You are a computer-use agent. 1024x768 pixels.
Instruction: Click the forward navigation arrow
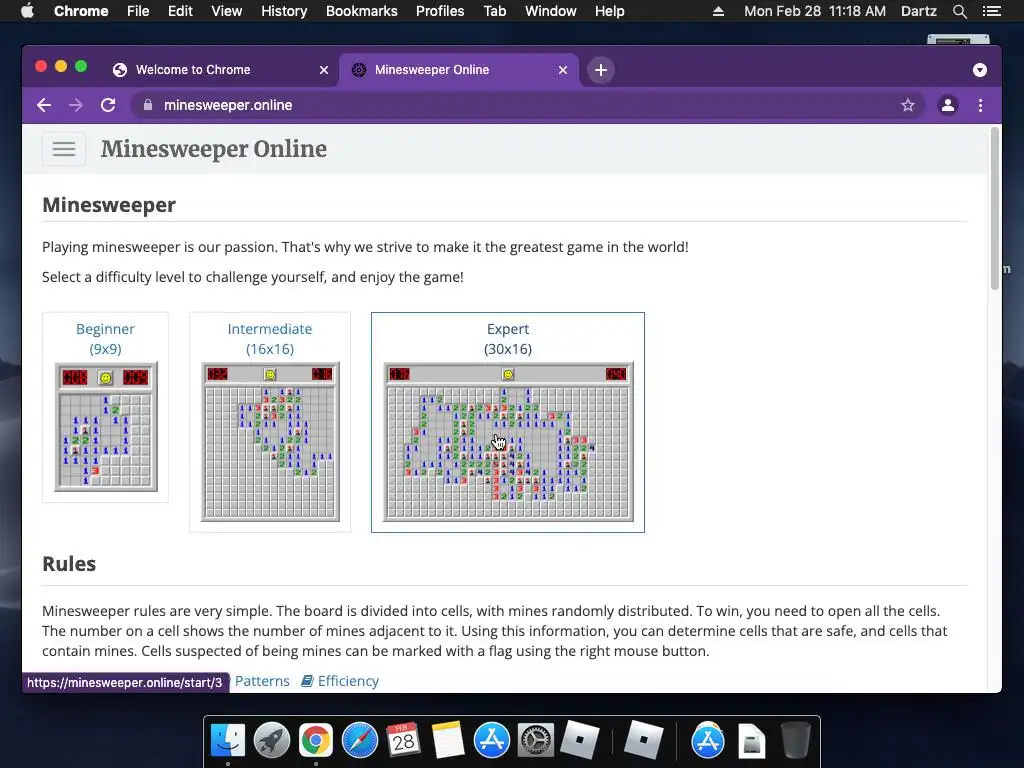point(76,105)
